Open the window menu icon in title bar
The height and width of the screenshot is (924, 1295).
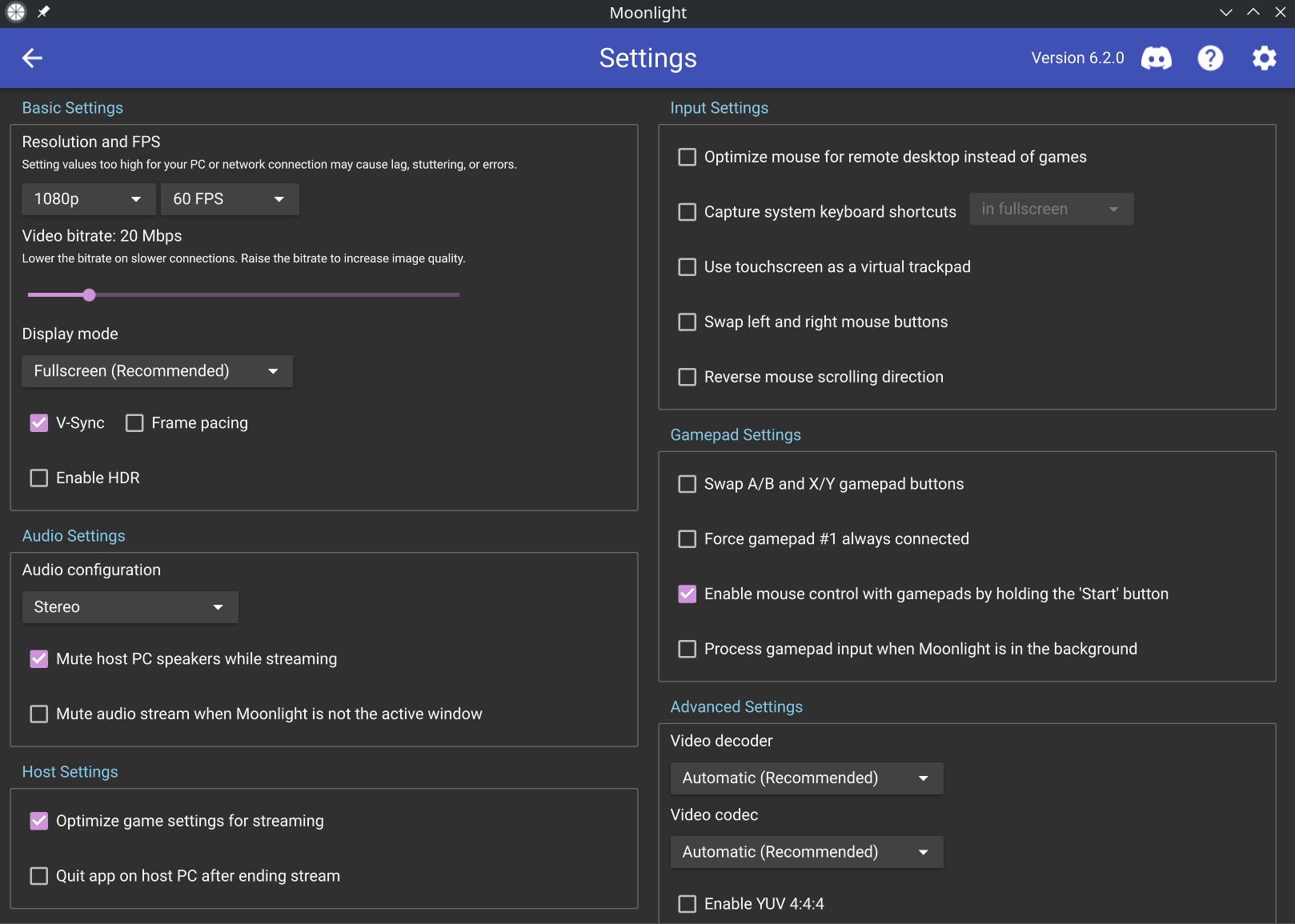coord(16,12)
